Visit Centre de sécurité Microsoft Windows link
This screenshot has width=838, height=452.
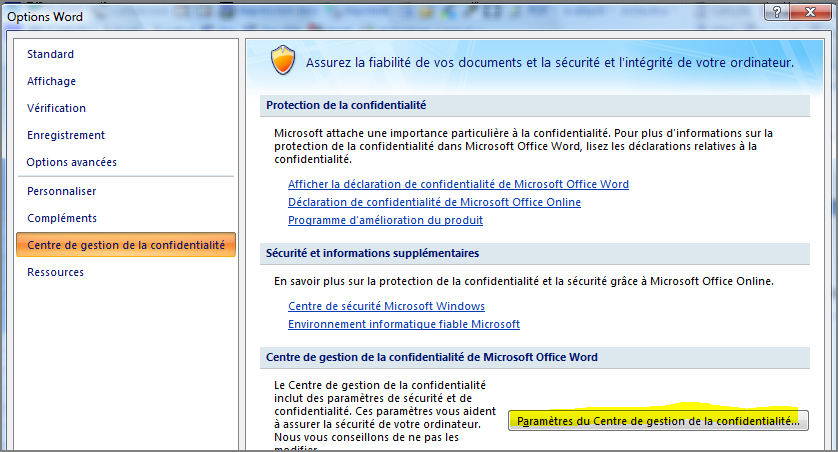pos(386,306)
